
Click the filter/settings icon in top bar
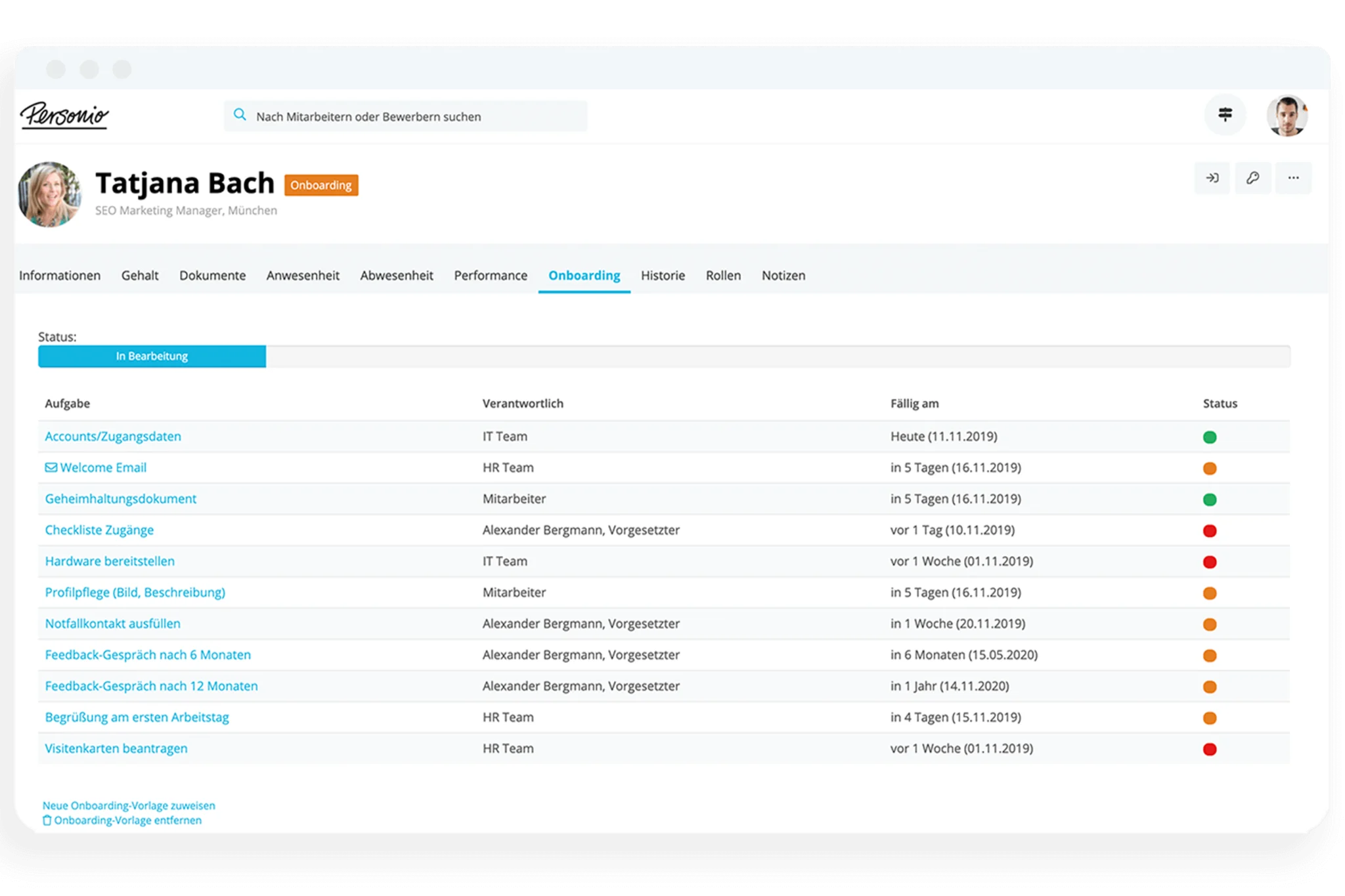click(1224, 116)
